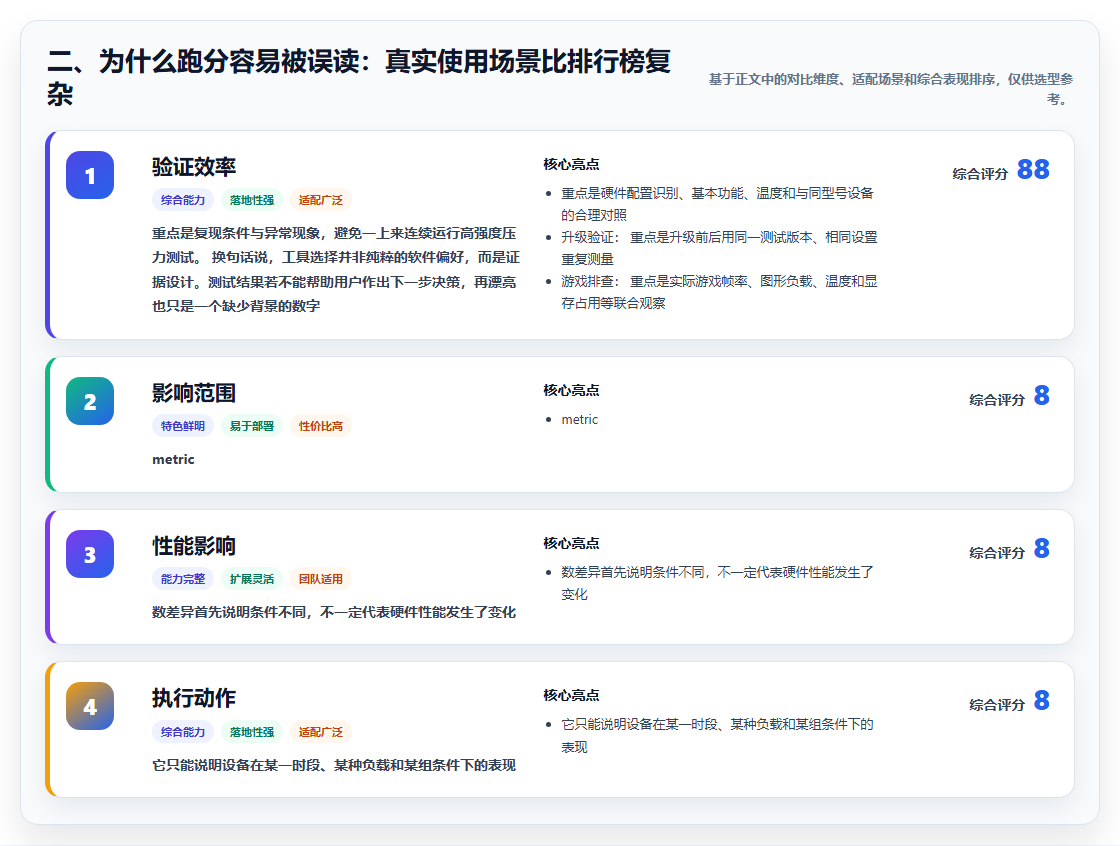Click 验证效率 description paragraph 重点是复现条件

tap(336, 269)
